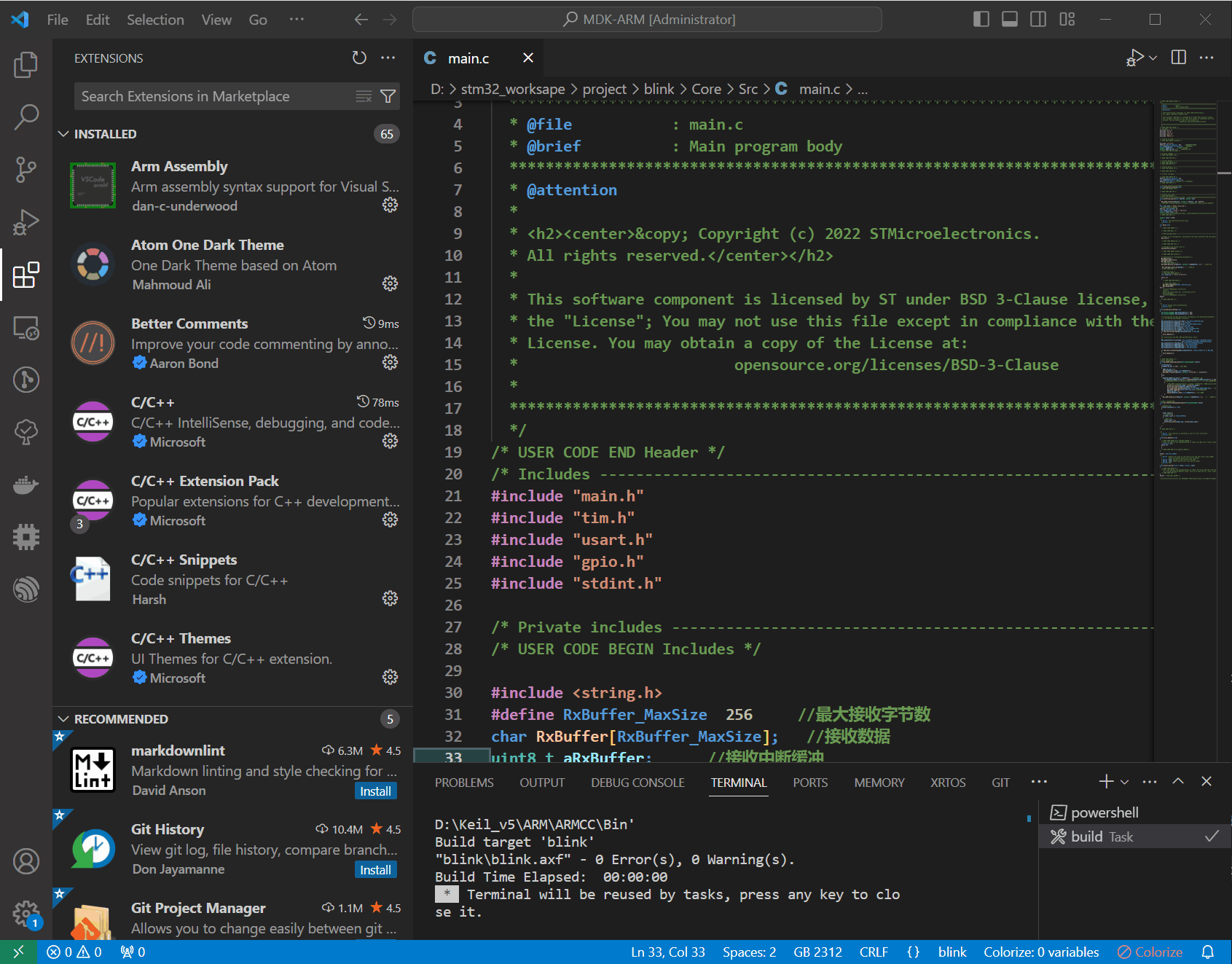
Task: Click the terminal scrollbar marker
Action: click(x=1029, y=818)
